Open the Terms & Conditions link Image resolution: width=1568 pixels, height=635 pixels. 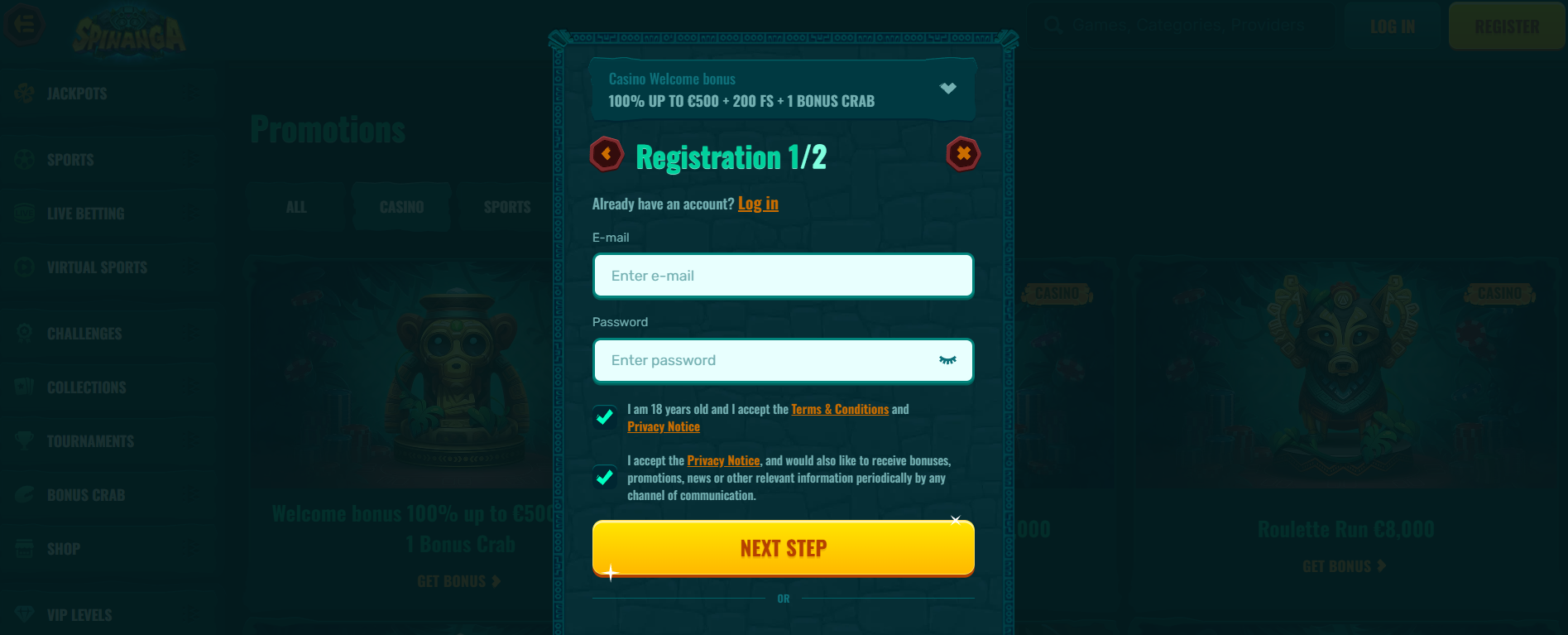(840, 409)
